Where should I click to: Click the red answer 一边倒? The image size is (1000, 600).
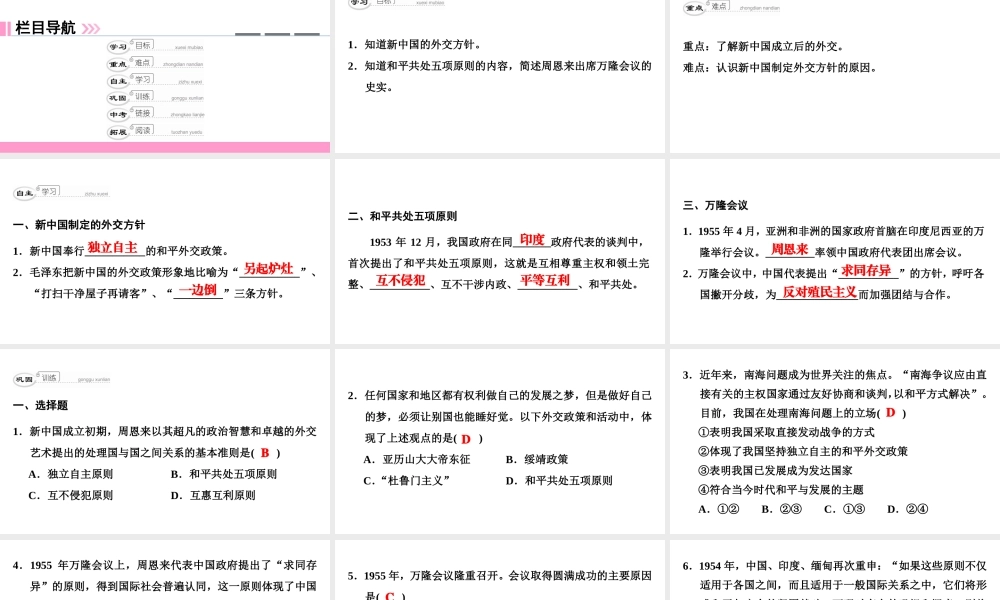pos(198,290)
